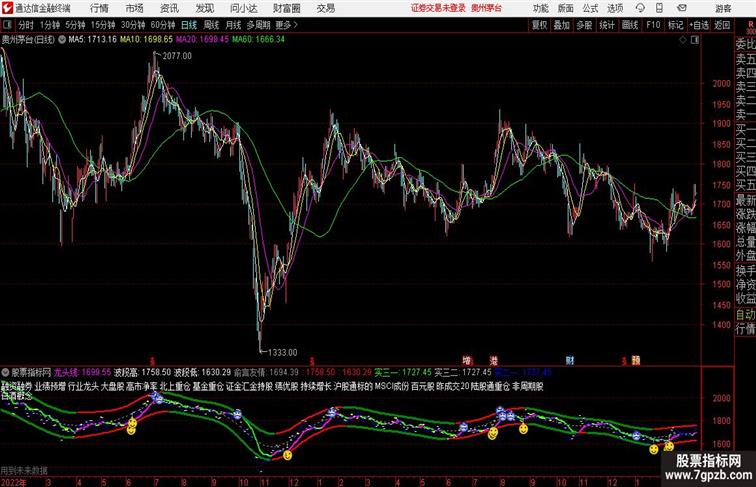Switch to the 1分钟 period tab

(50, 25)
